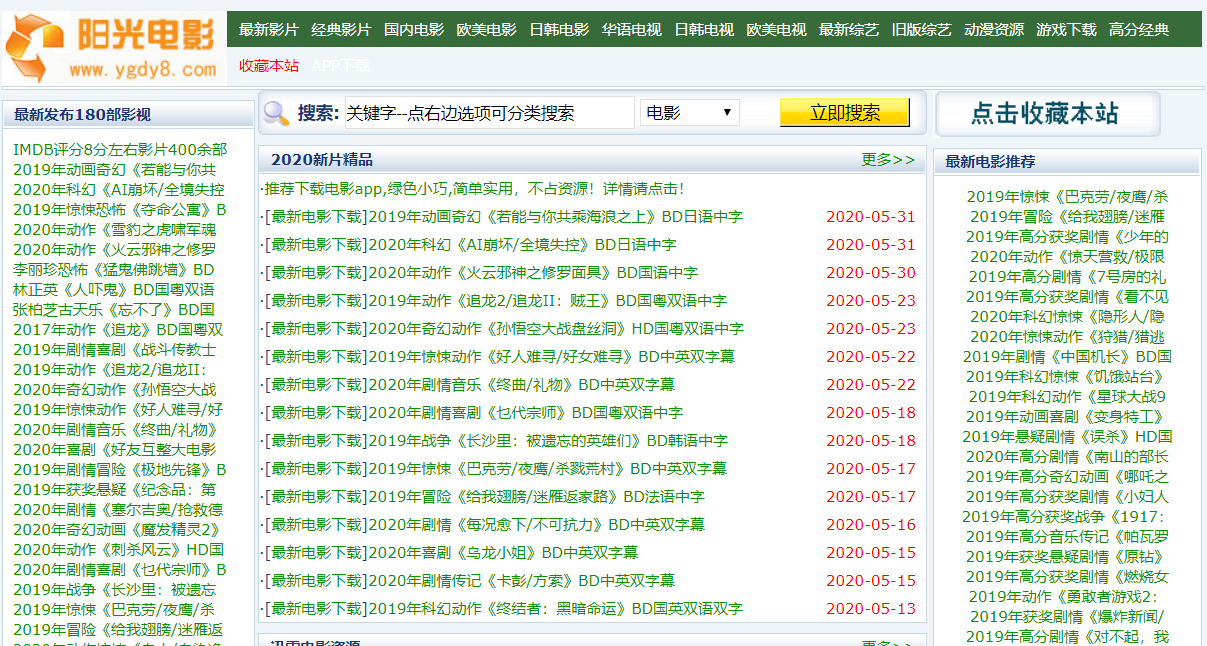Go to 旧版综艺 section
The image size is (1207, 646).
click(x=922, y=29)
